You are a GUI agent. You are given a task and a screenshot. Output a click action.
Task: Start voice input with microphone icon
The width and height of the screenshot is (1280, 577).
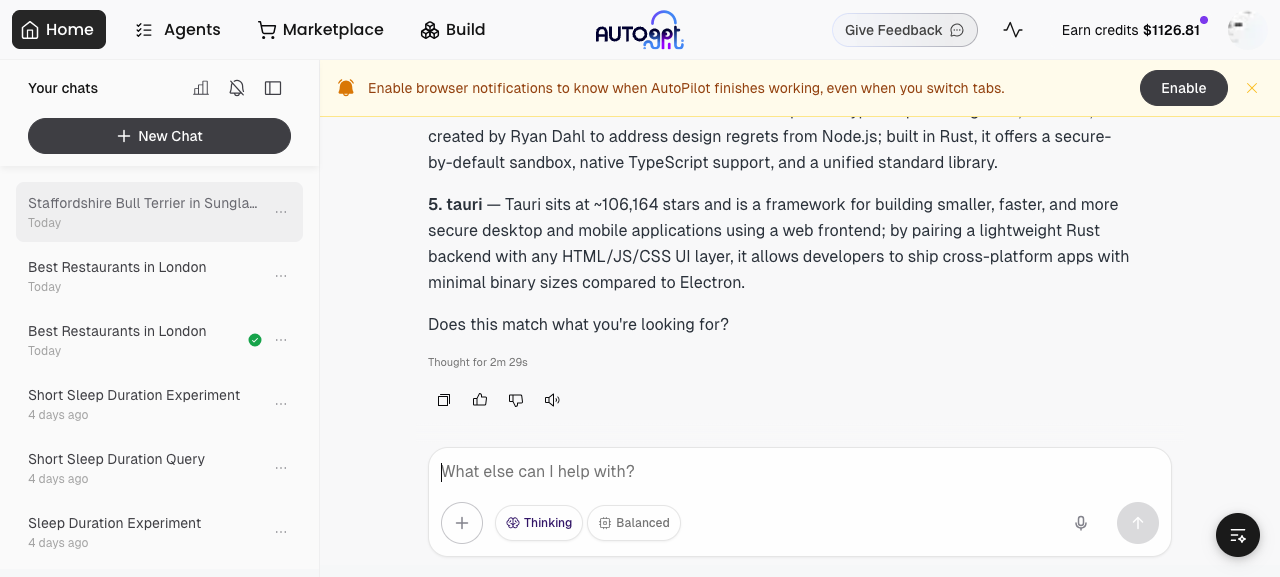[1081, 523]
